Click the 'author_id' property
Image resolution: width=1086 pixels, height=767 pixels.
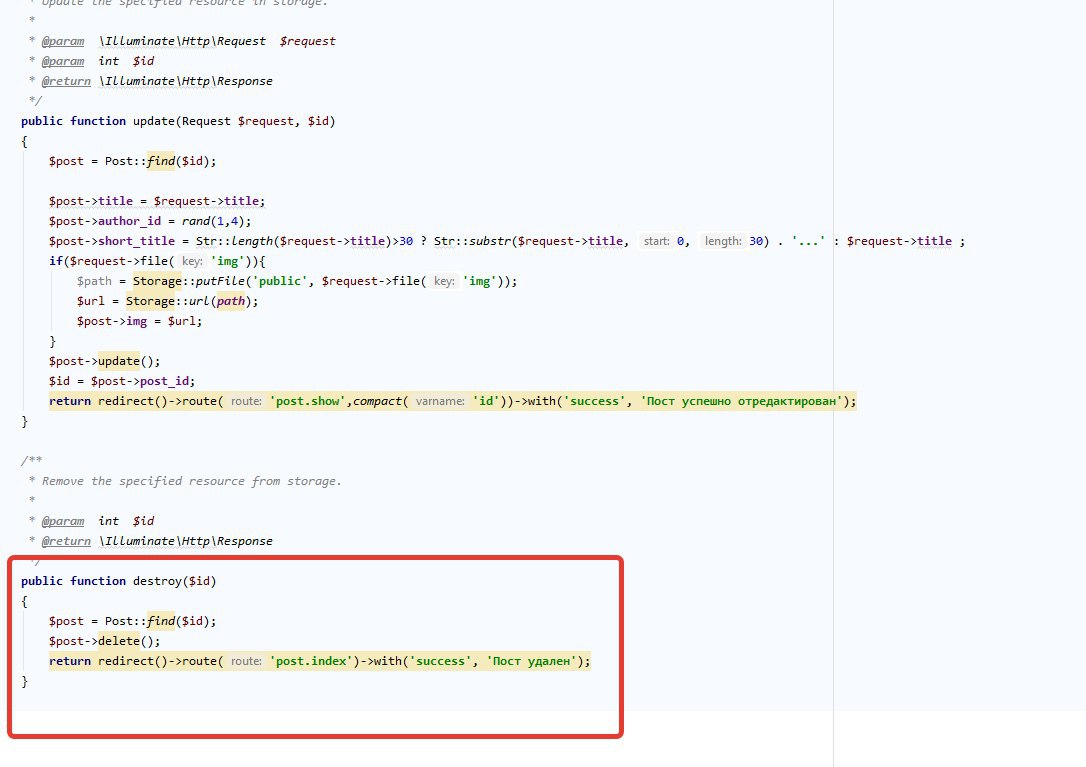[x=130, y=221]
